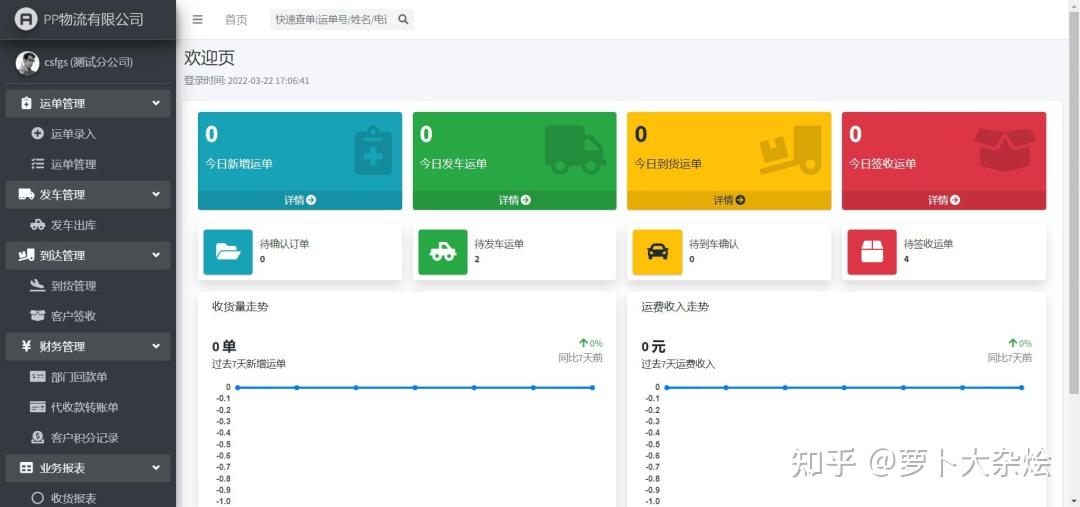Open the 收货报表 menu item
This screenshot has width=1080, height=507.
tap(87, 497)
